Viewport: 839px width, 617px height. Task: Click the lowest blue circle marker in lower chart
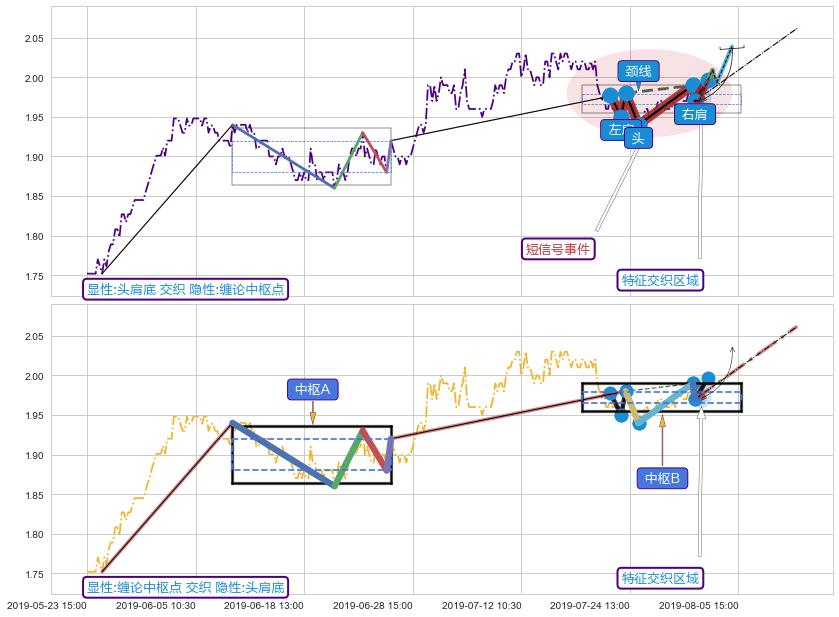pos(640,423)
